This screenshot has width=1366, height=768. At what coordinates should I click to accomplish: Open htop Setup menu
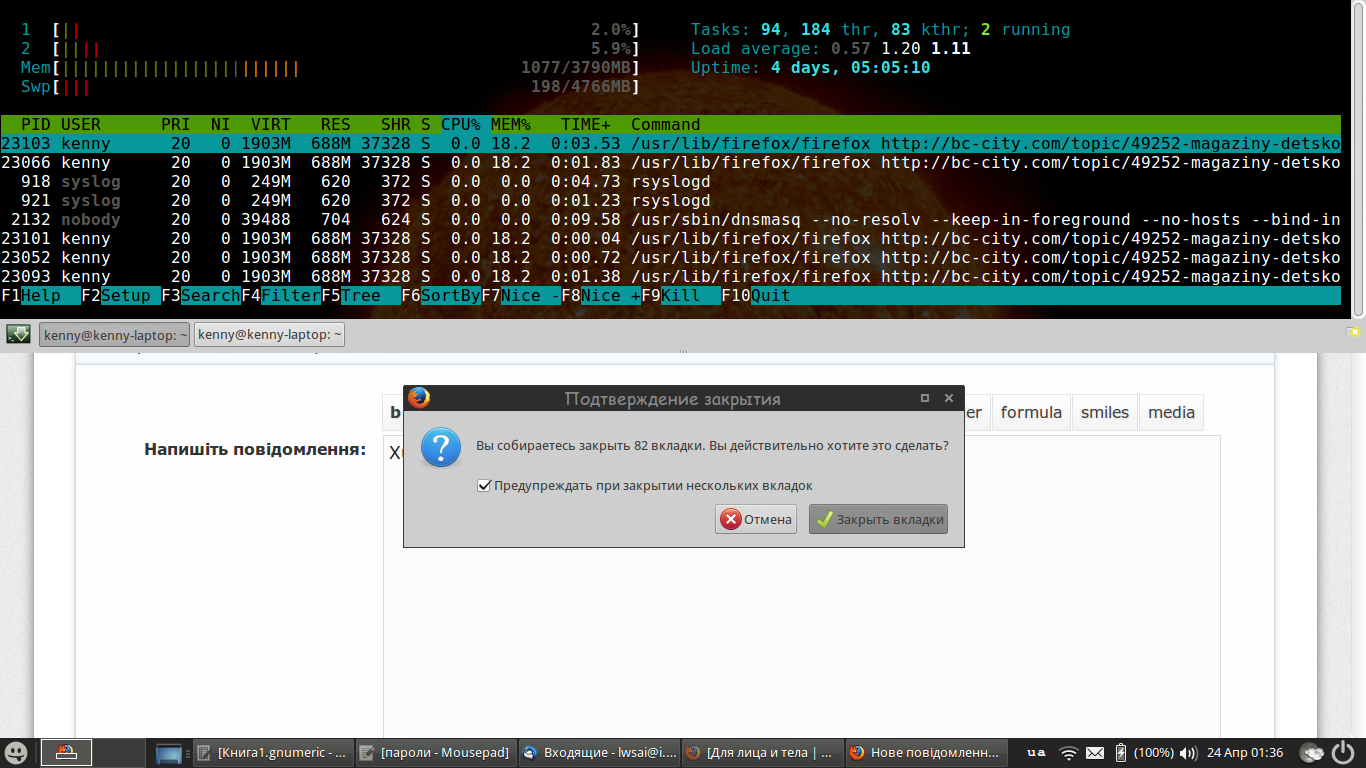tap(125, 296)
